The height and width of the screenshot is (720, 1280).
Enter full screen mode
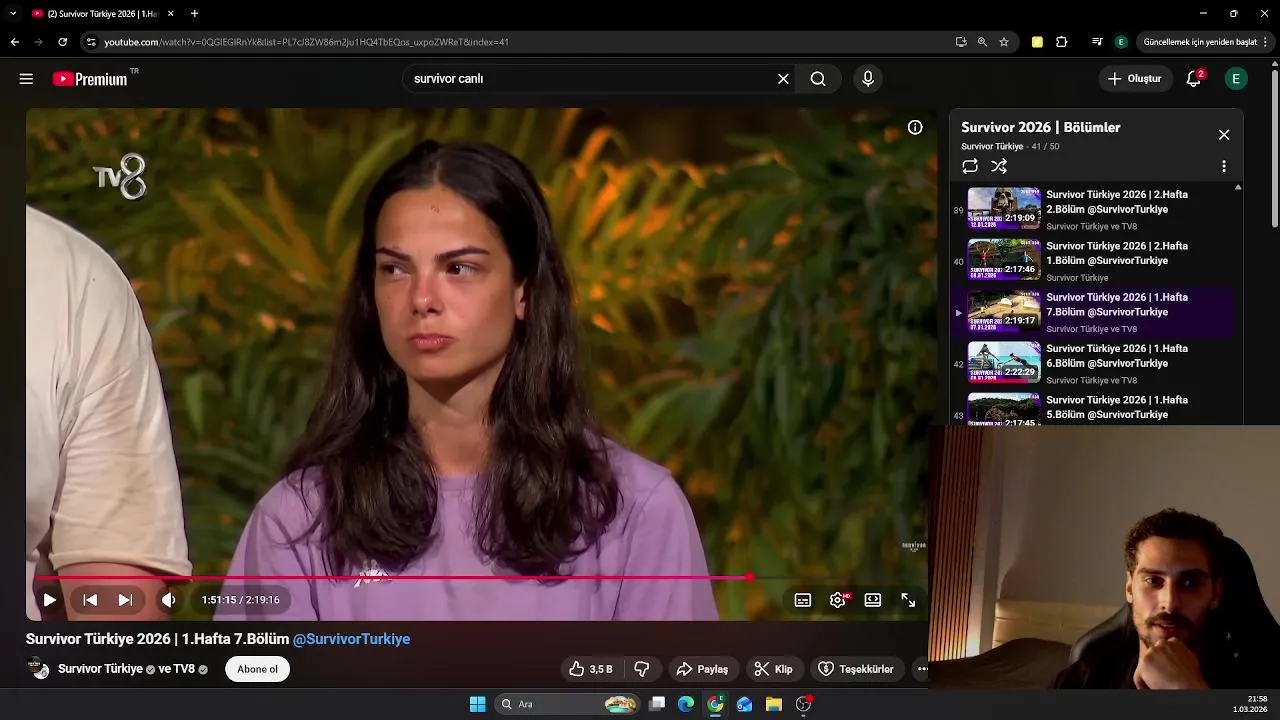pos(908,600)
